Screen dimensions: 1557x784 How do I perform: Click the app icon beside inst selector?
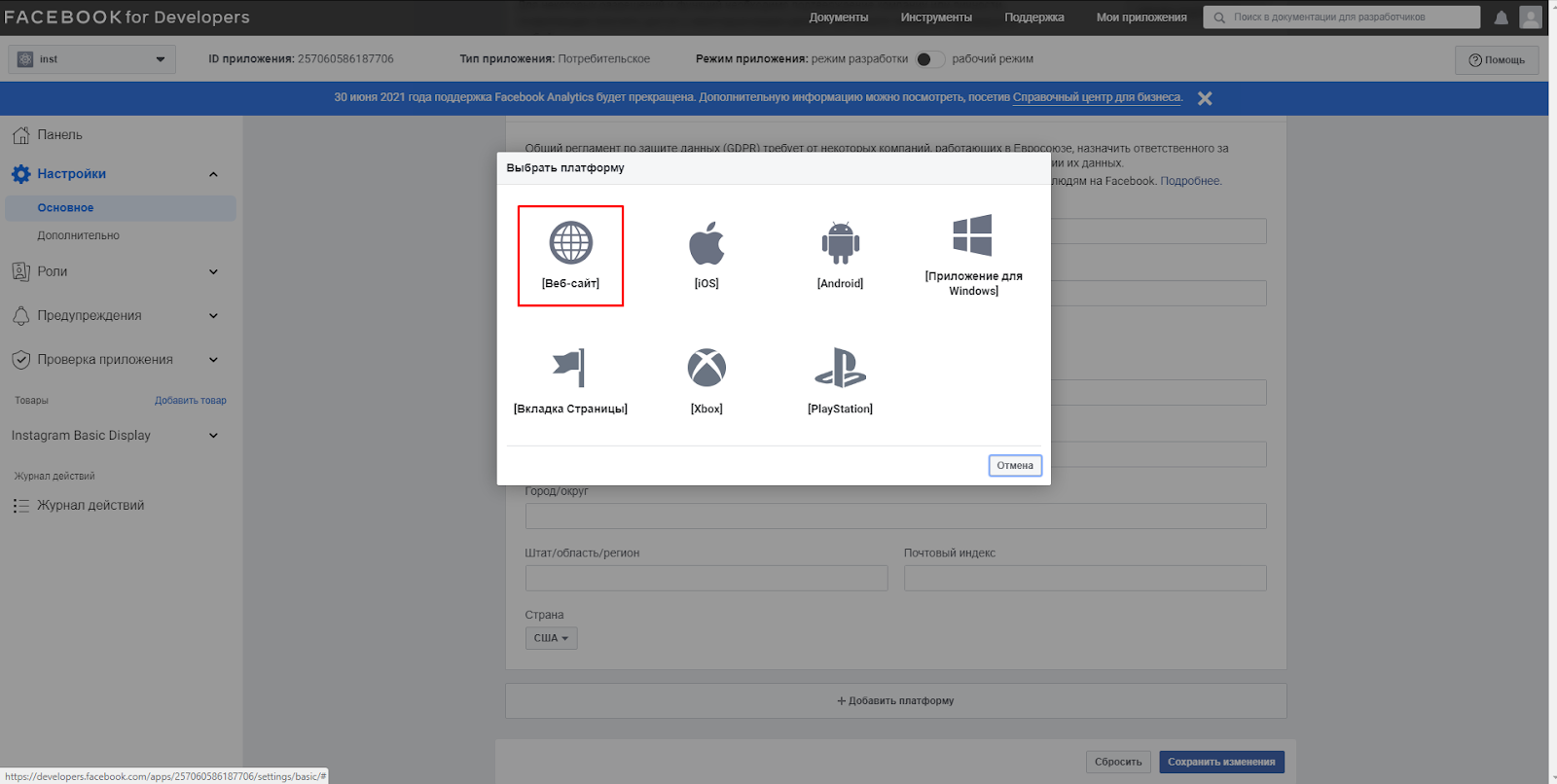click(25, 59)
